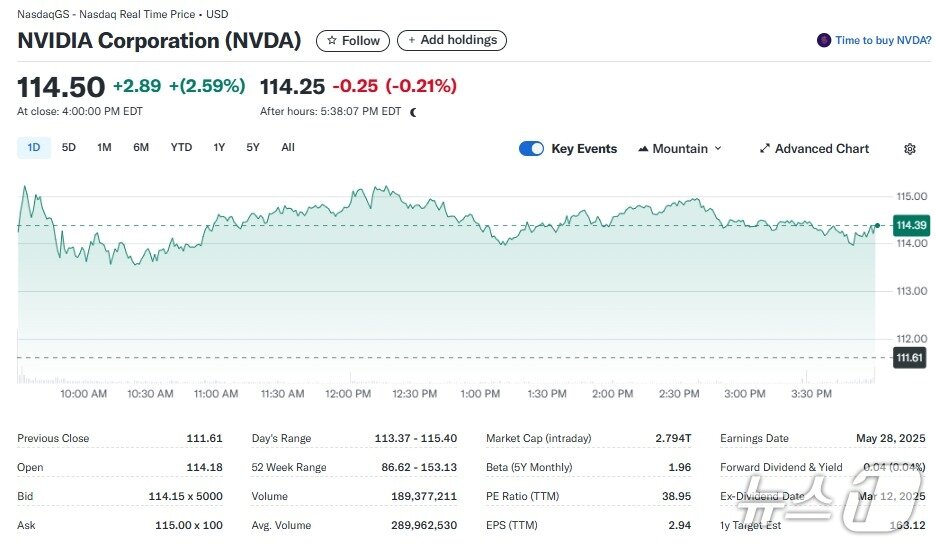Click the 111.61 previous close marker
This screenshot has width=935, height=546.
tap(909, 358)
